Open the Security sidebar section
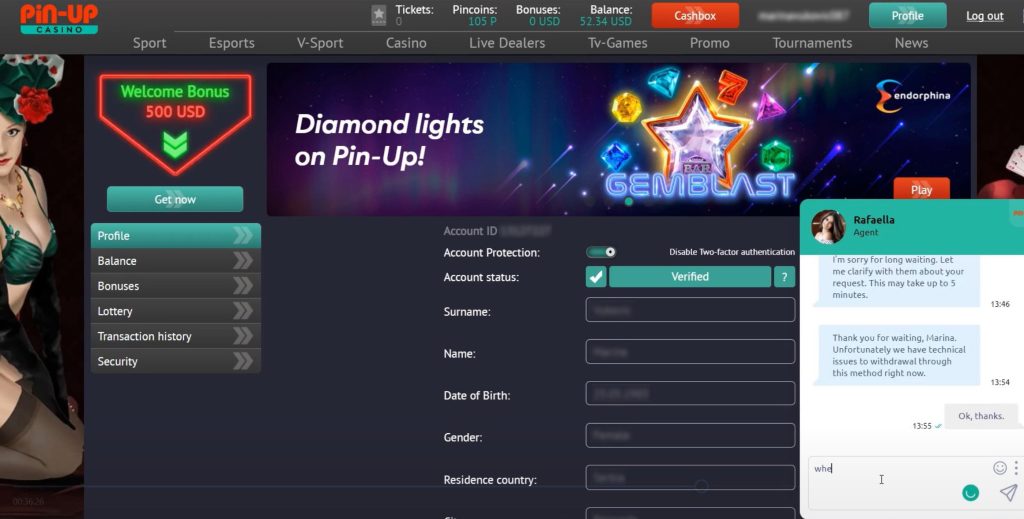1024x519 pixels. (x=176, y=361)
